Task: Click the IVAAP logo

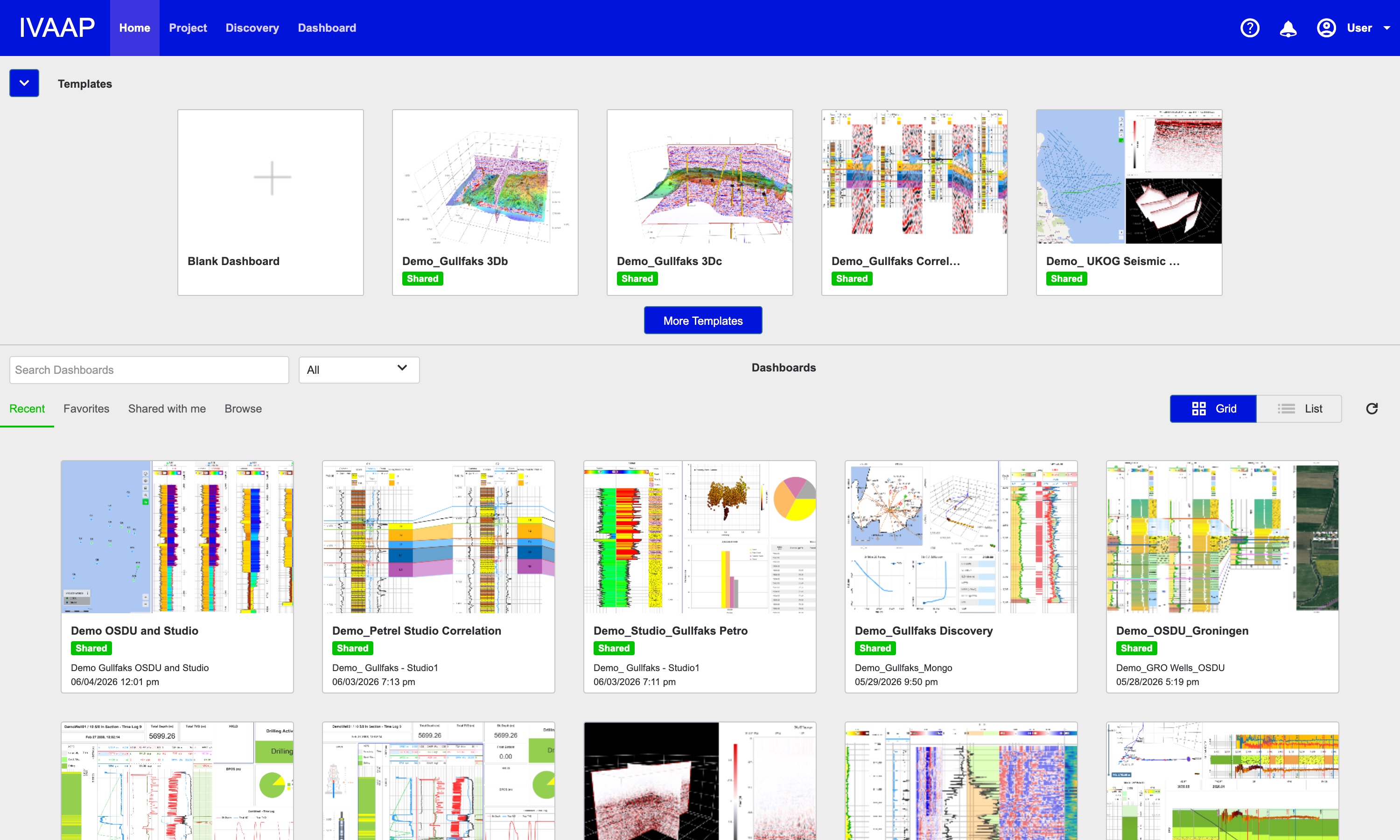Action: tap(56, 28)
